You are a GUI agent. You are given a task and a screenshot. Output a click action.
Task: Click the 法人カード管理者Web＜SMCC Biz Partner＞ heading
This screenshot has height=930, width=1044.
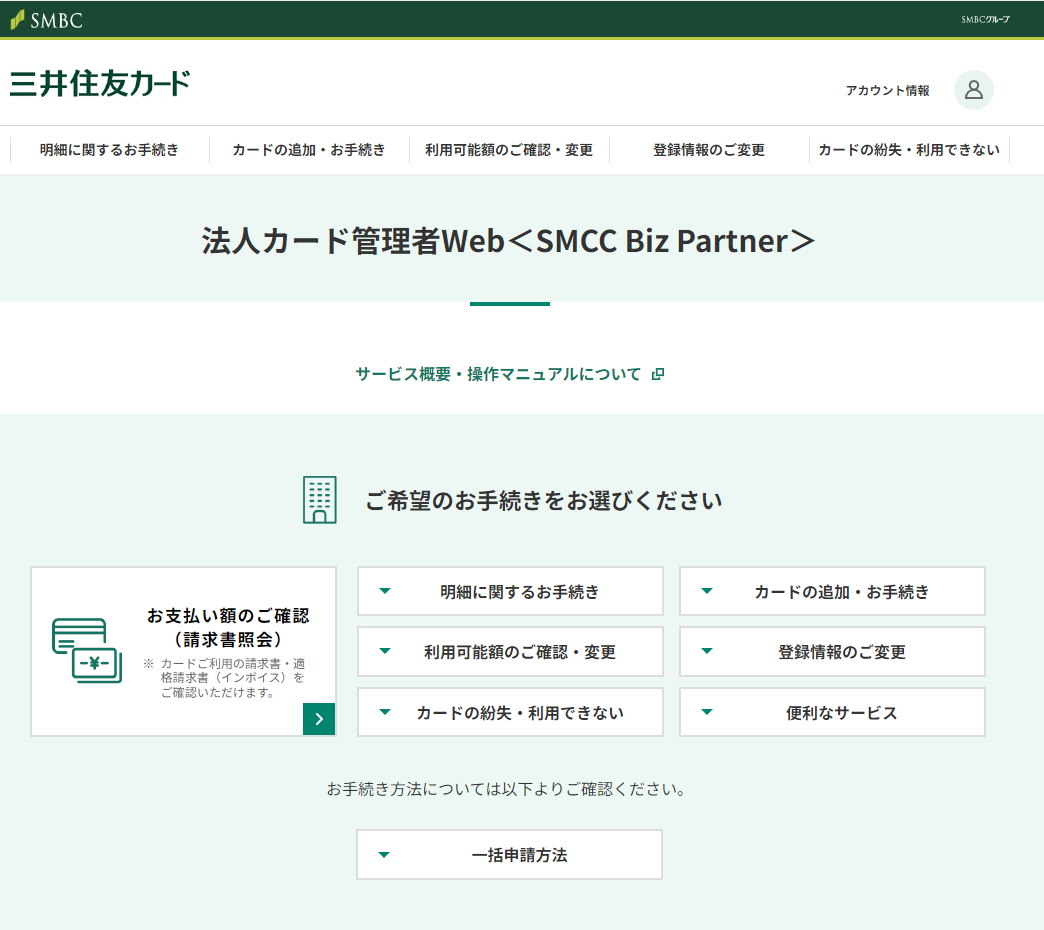[x=509, y=241]
